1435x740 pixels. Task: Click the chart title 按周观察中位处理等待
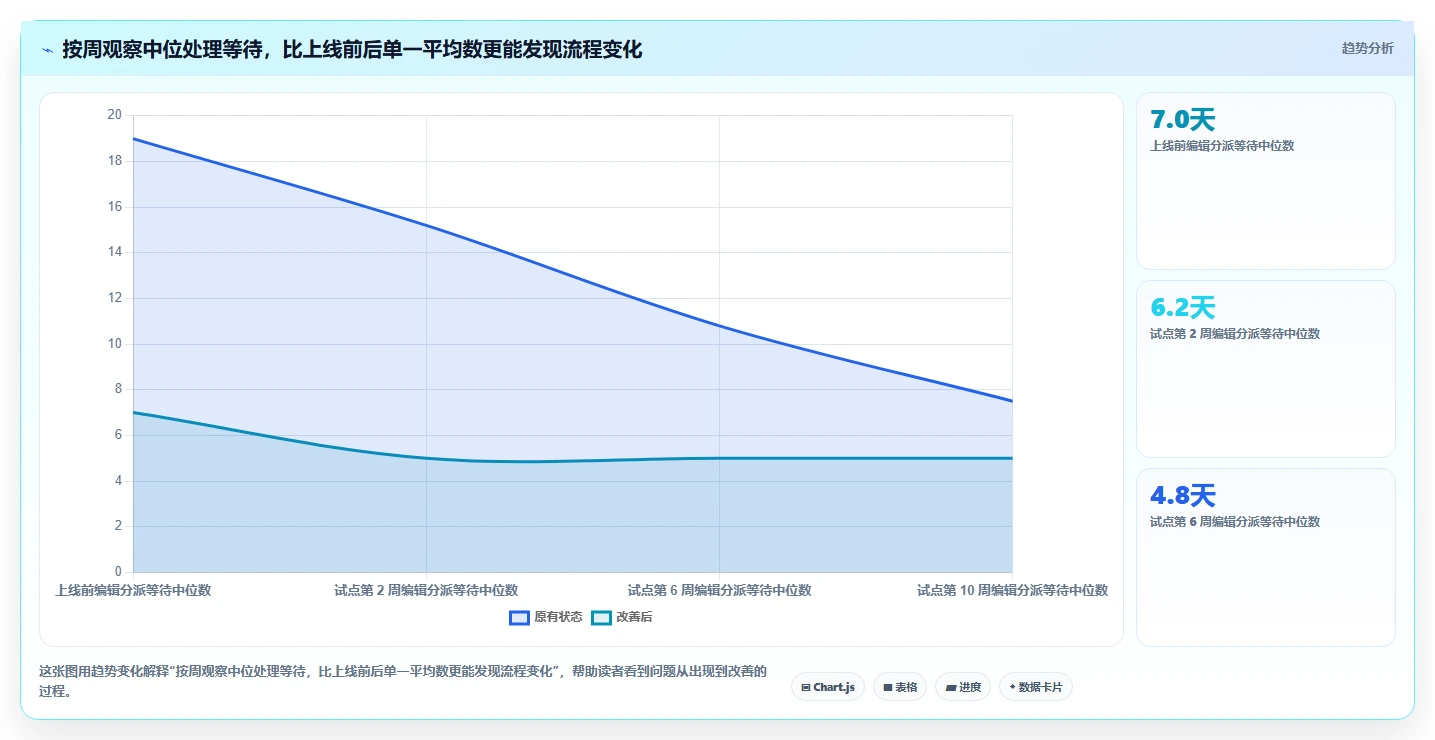pos(352,49)
